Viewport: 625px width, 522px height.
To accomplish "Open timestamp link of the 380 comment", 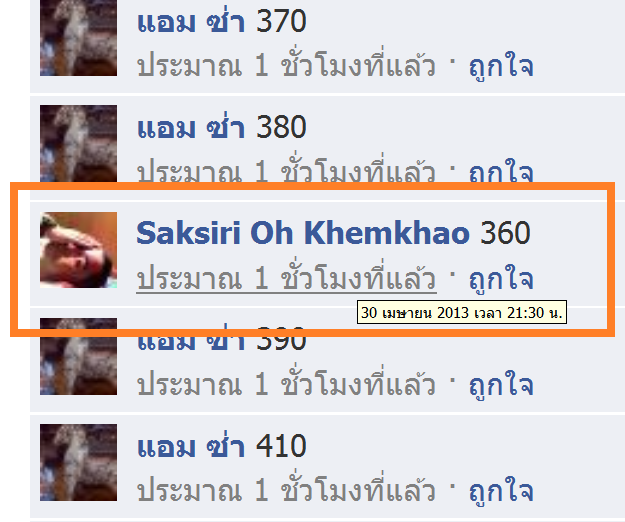I will (287, 171).
